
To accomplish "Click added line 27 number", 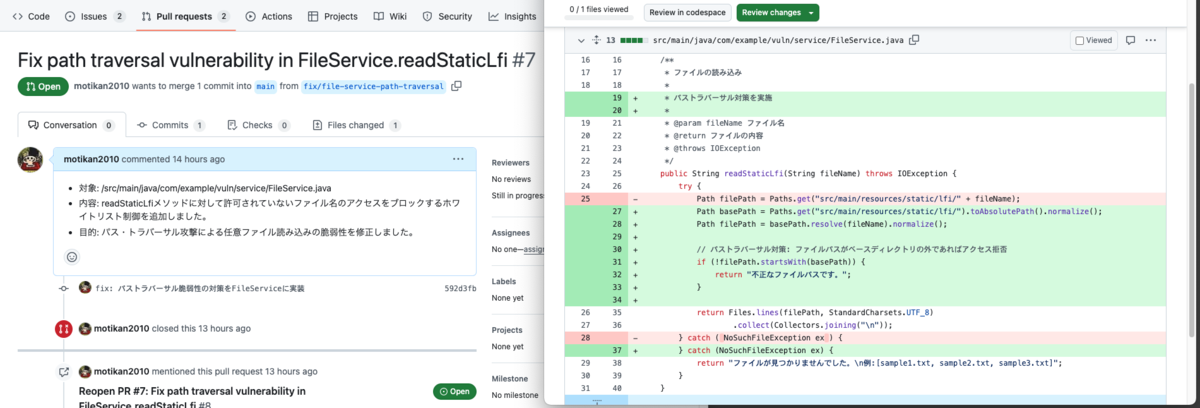I will 616,212.
